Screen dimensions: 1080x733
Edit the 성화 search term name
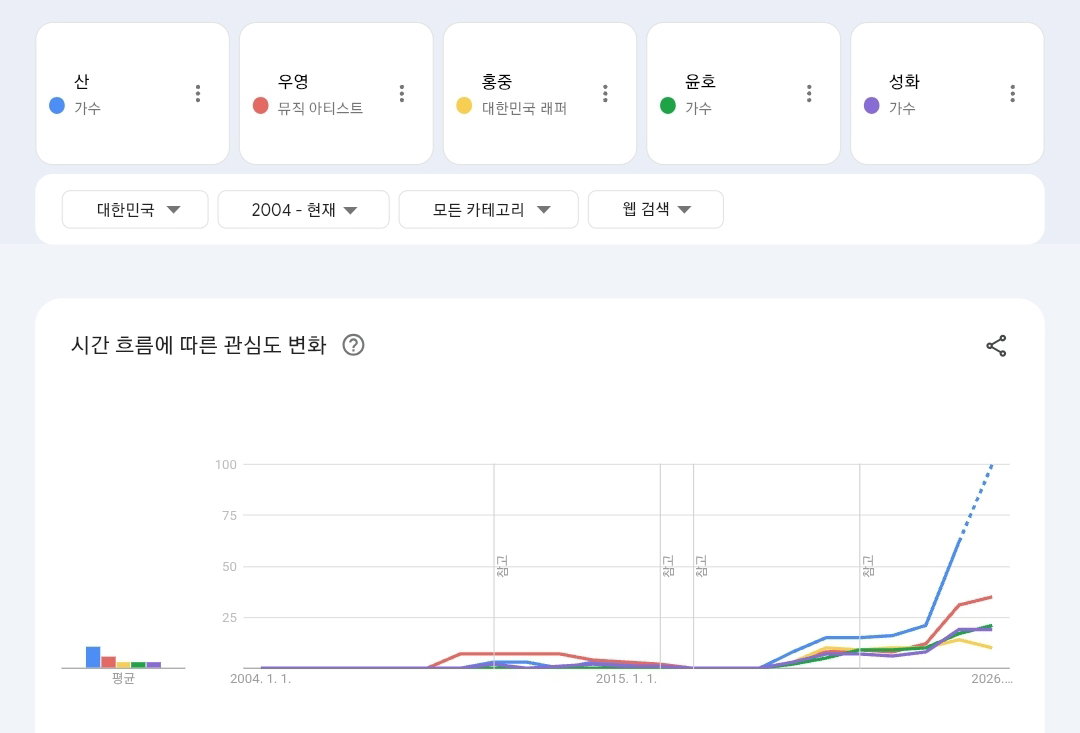coord(904,81)
